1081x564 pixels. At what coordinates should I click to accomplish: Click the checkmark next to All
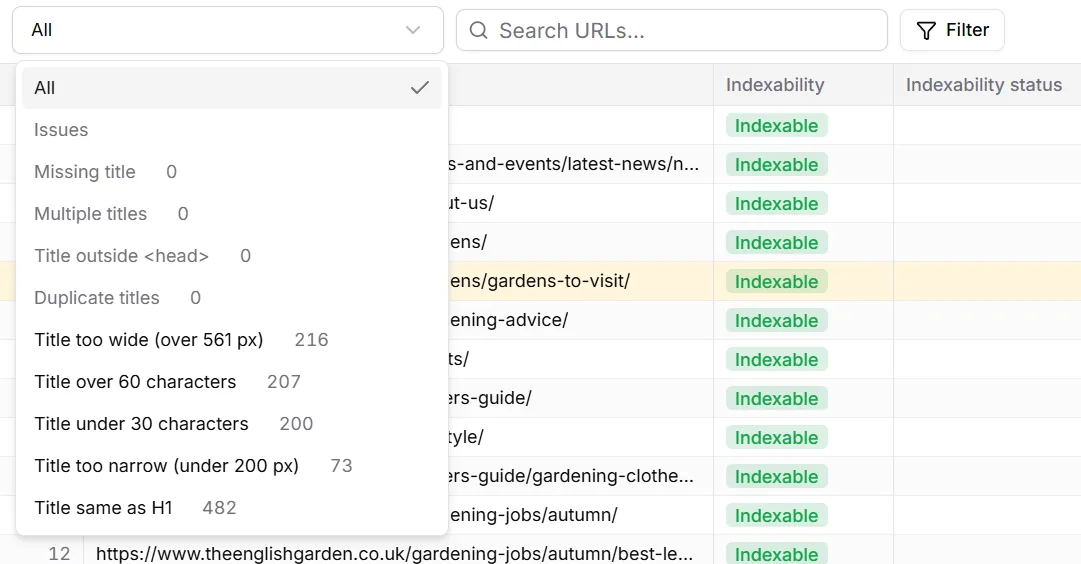[x=420, y=88]
